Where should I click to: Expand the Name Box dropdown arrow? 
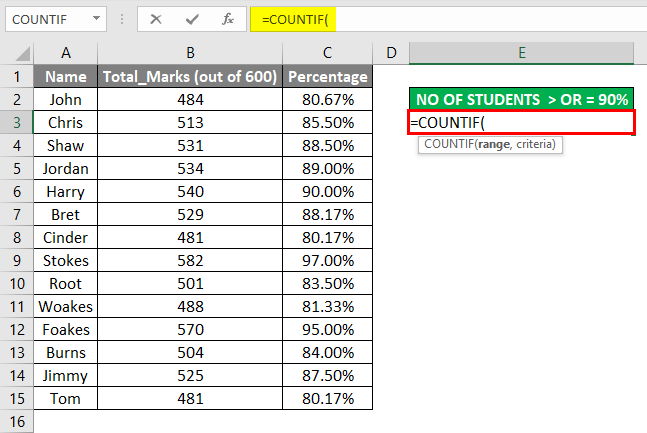point(98,19)
